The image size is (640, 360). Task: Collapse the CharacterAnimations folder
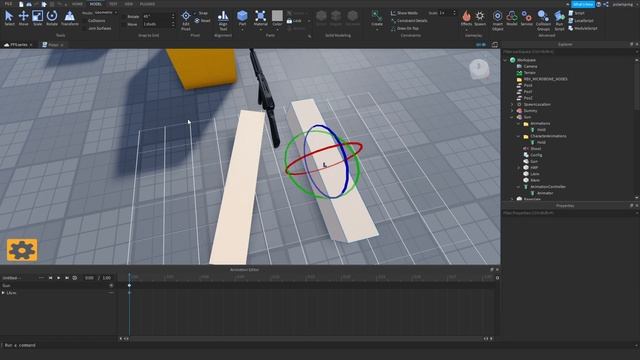click(519, 136)
